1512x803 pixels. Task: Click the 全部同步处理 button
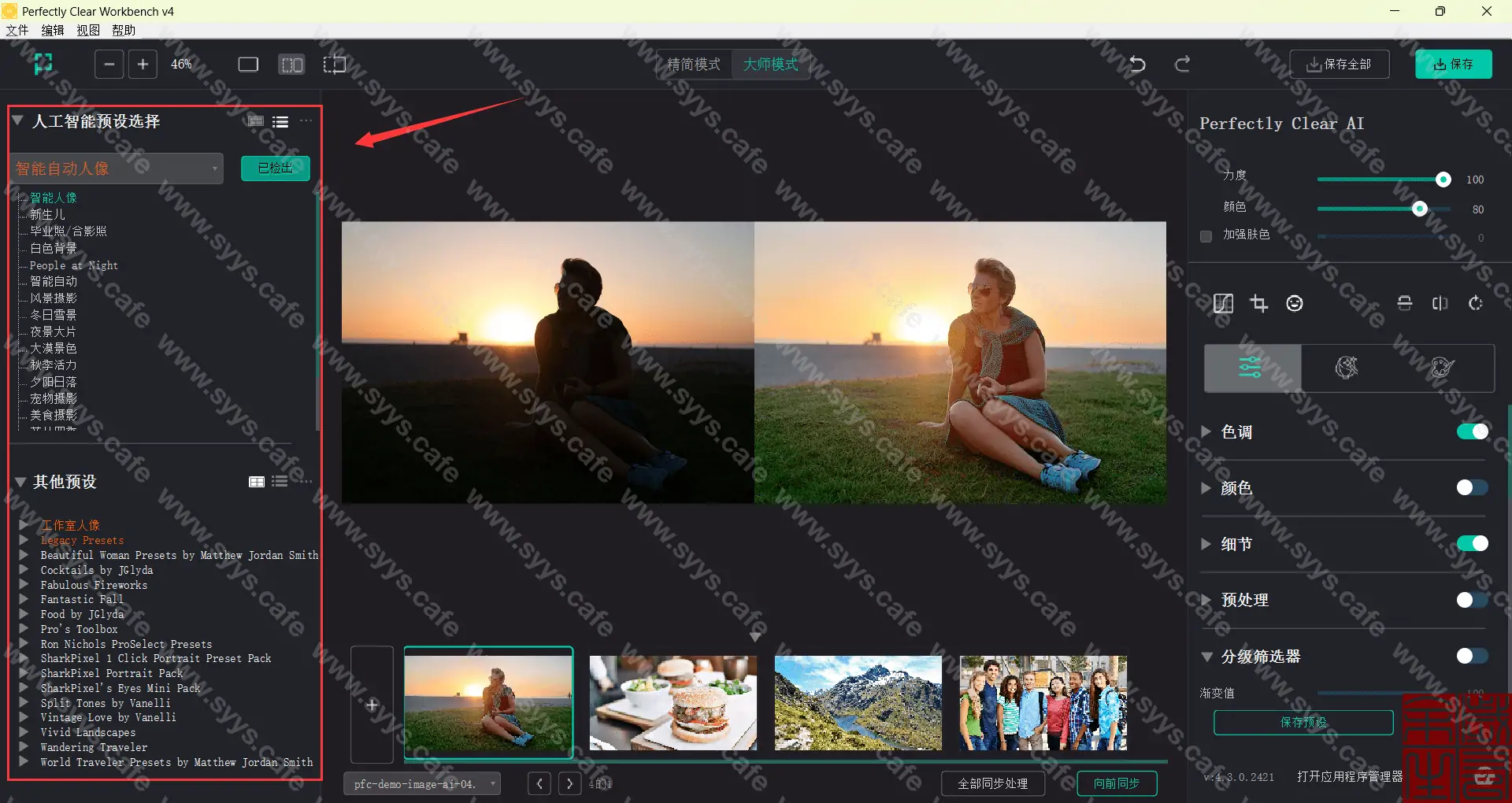(992, 783)
